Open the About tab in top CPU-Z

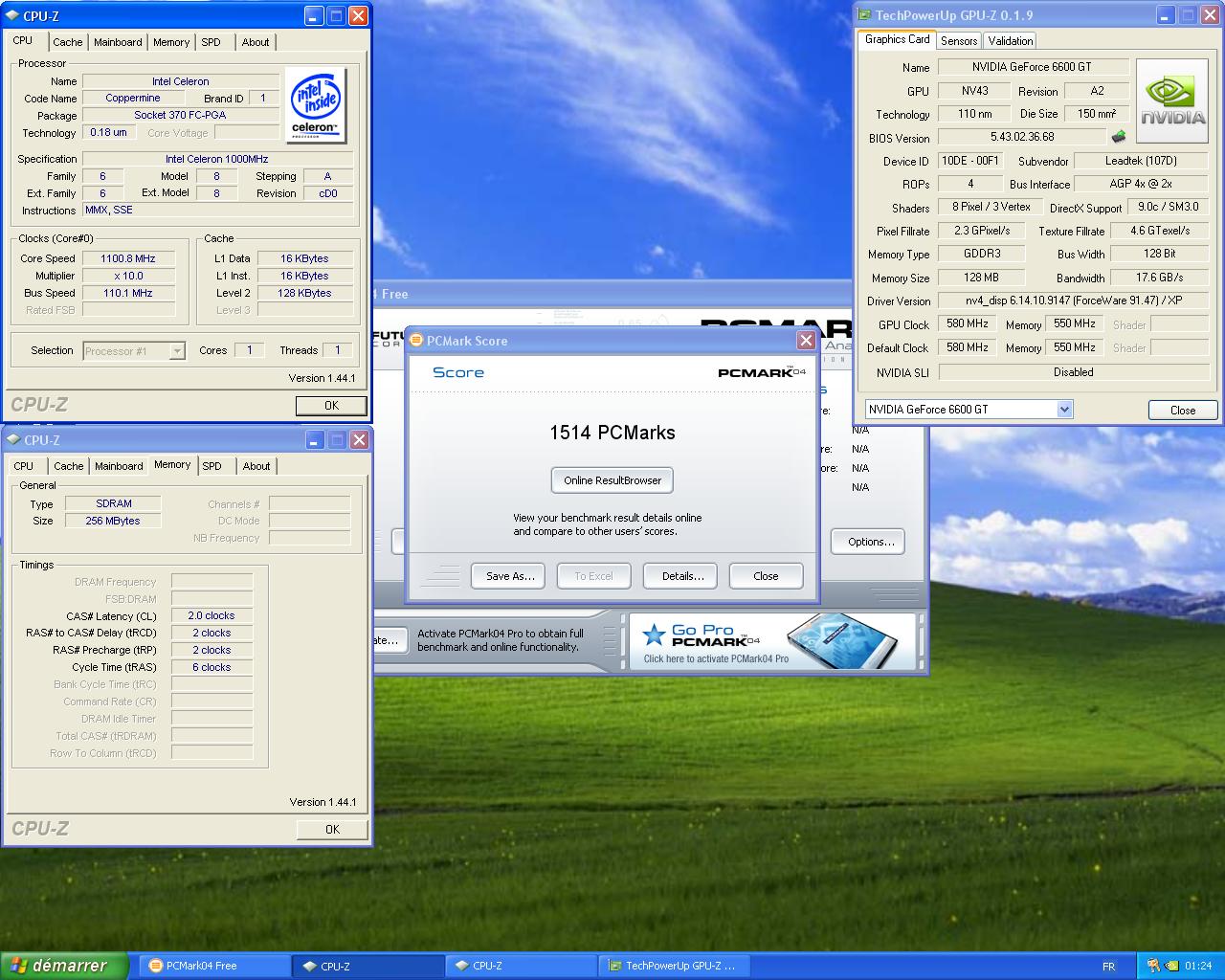click(x=256, y=42)
